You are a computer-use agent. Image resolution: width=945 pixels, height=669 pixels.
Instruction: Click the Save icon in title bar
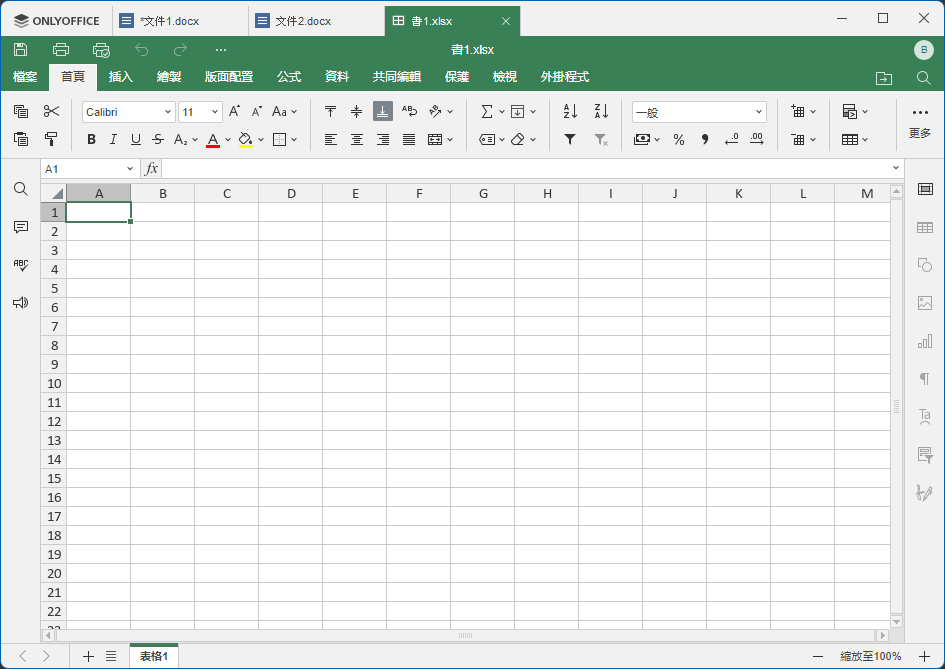pyautogui.click(x=21, y=50)
